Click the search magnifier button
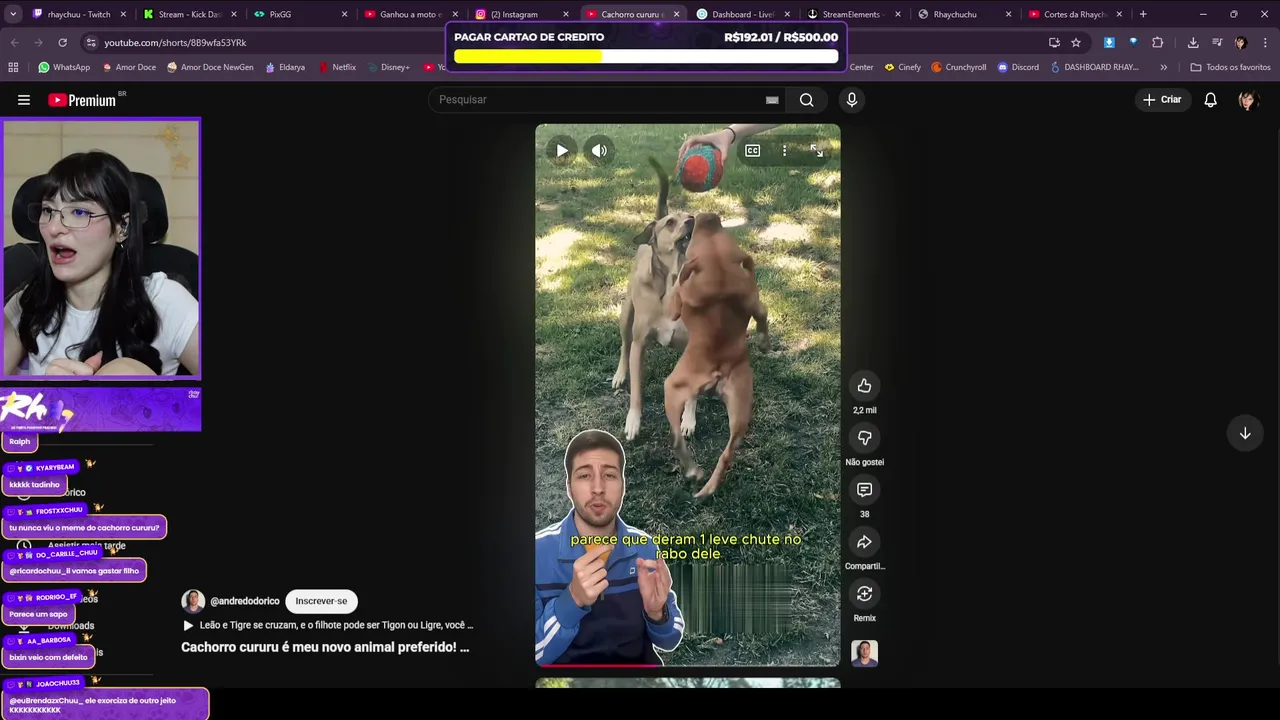The height and width of the screenshot is (720, 1280). point(806,100)
